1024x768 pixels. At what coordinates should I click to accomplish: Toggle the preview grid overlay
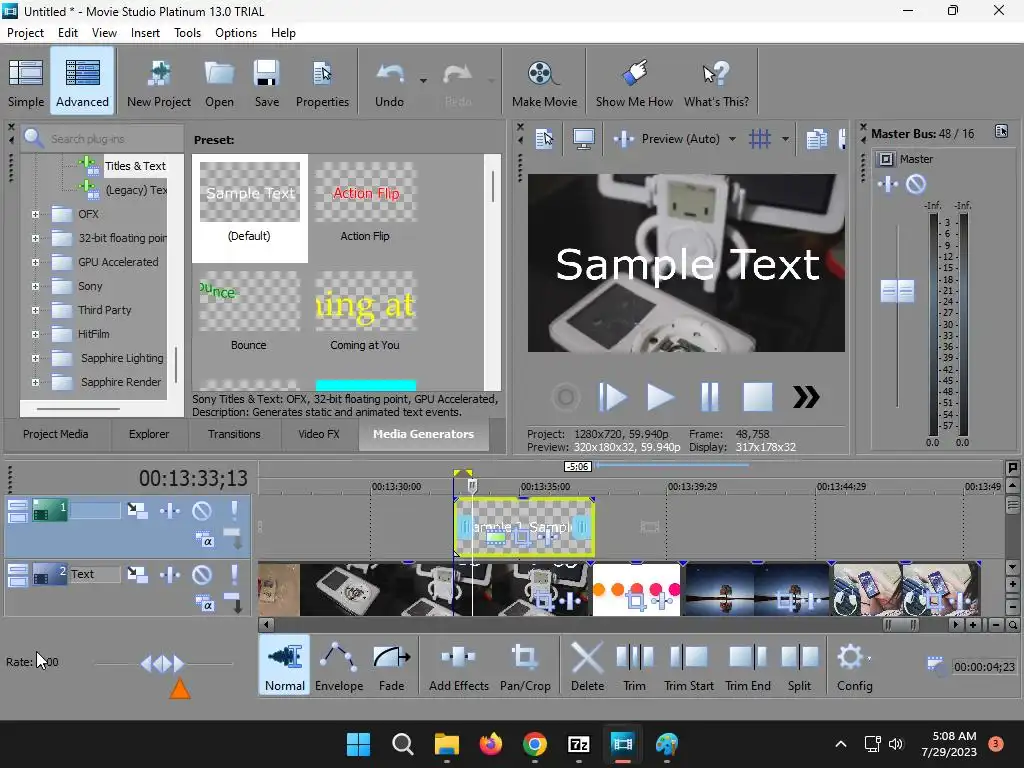760,139
